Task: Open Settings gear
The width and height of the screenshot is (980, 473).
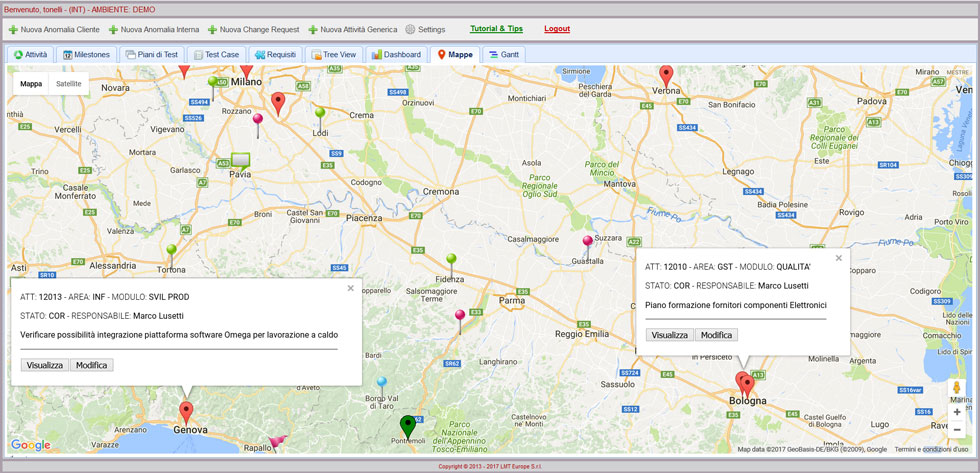Action: tap(410, 29)
